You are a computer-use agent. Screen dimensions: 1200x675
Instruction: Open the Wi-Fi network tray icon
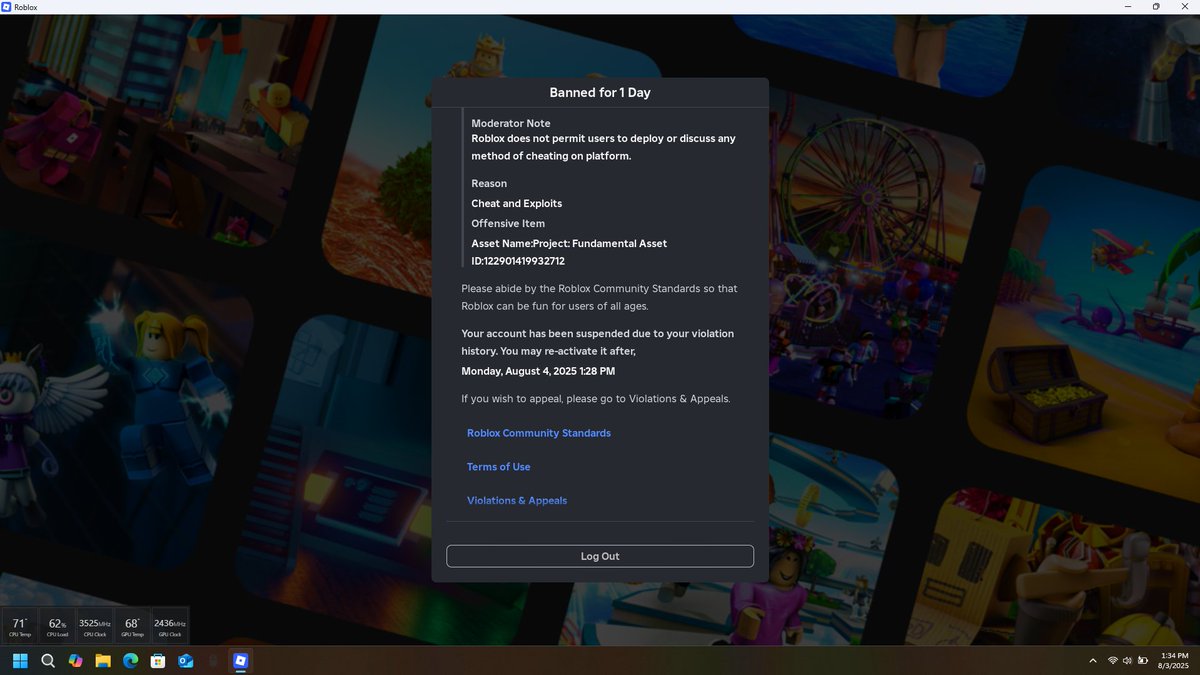[x=1112, y=661]
